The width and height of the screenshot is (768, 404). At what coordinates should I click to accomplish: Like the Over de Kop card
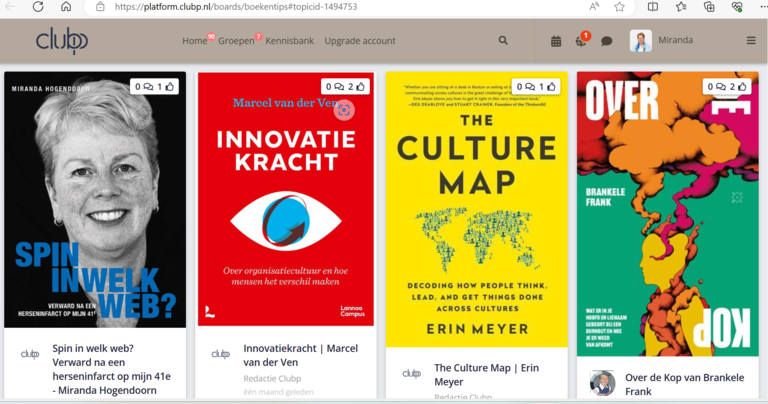[743, 87]
